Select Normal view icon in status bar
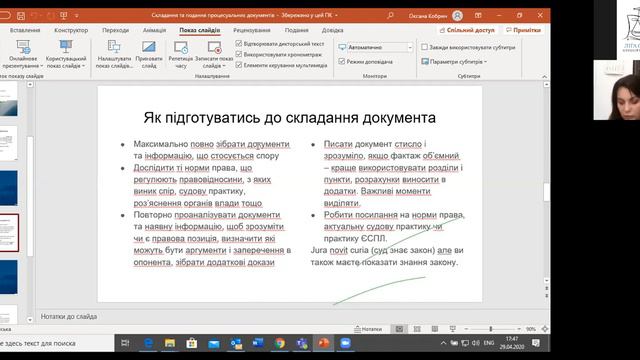640x360 pixels. pos(399,329)
